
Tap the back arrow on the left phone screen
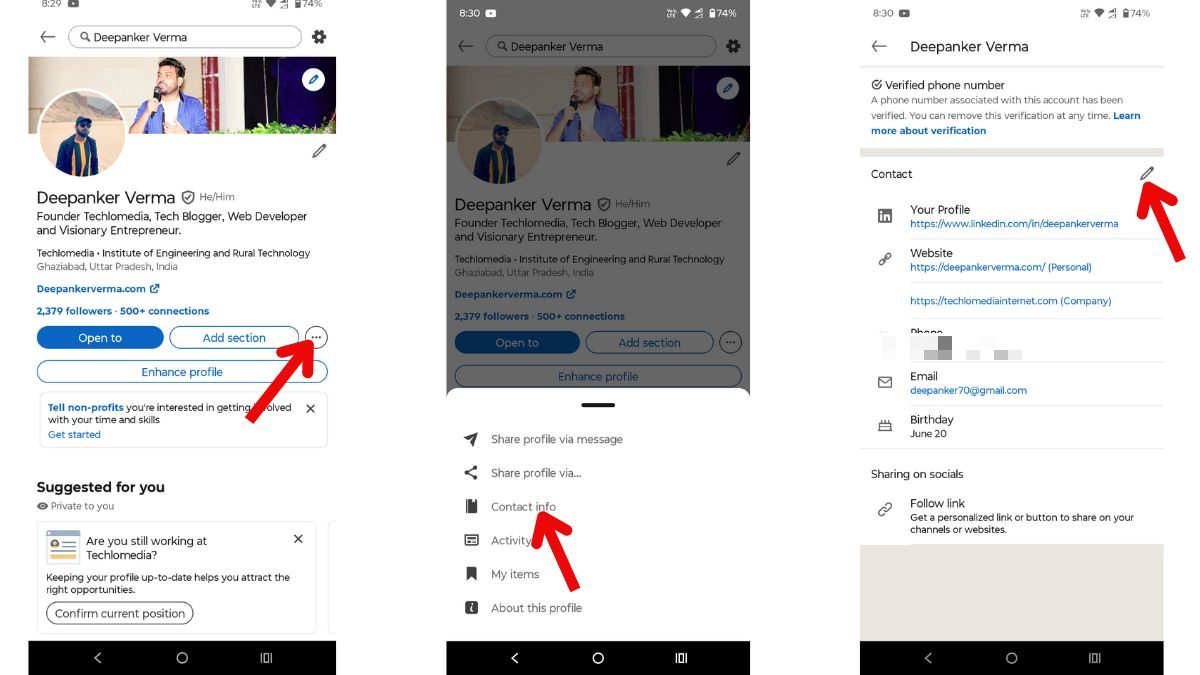[x=48, y=37]
